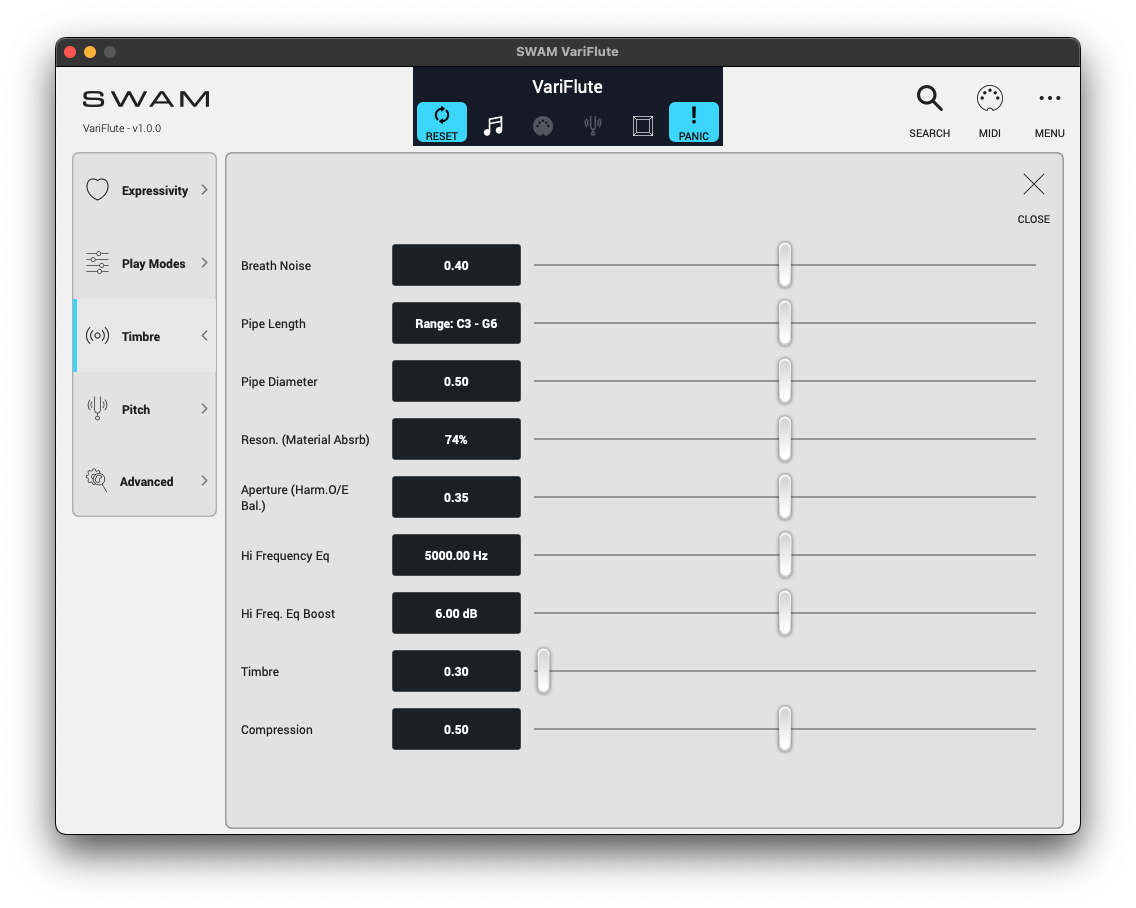Click the Compression 0.50 value box
1136x908 pixels.
point(456,729)
